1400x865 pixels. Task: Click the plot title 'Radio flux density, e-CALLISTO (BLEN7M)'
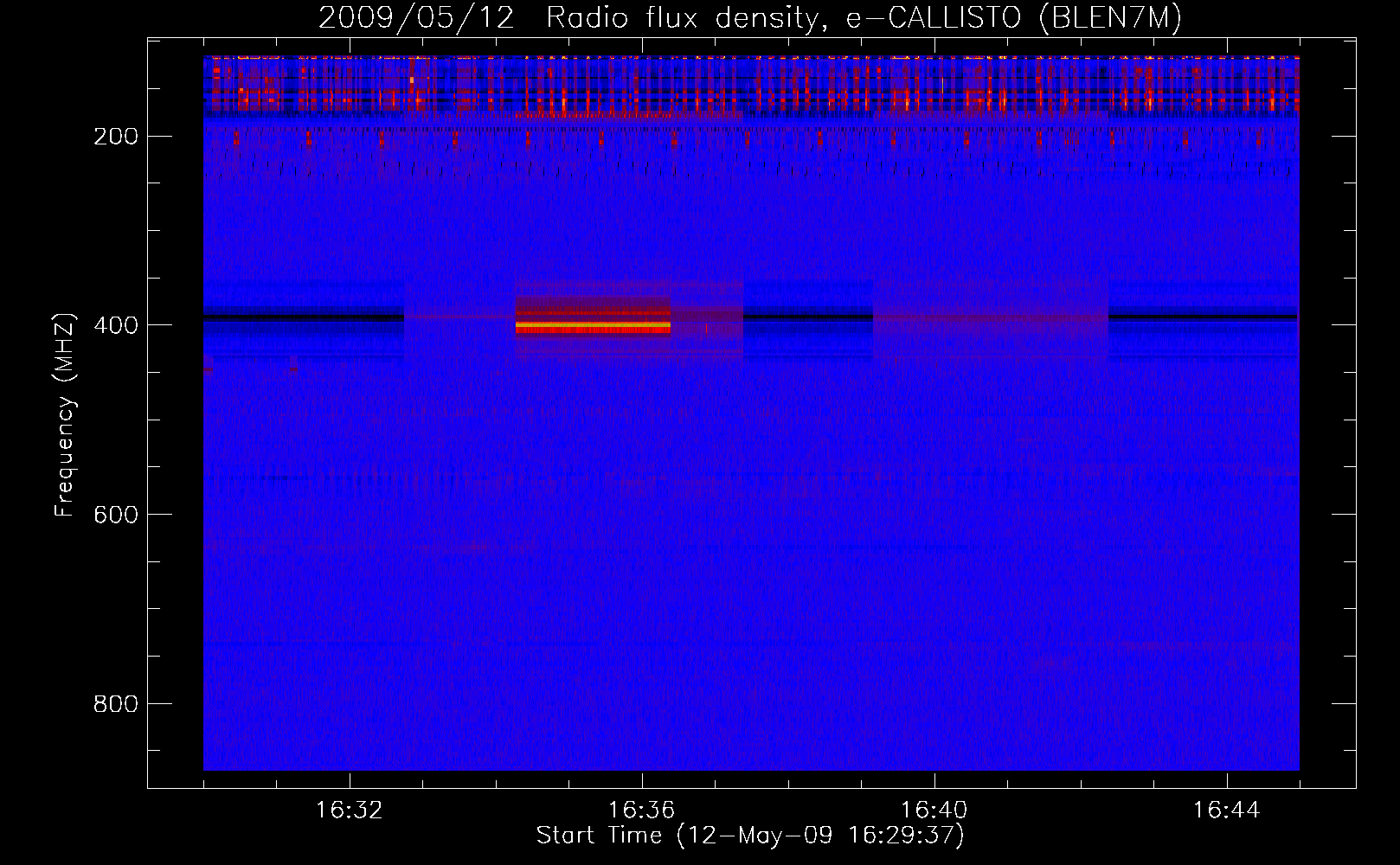click(x=864, y=18)
